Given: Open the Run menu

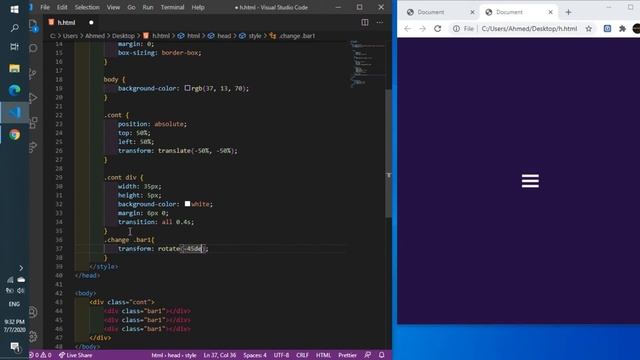Looking at the screenshot, I should tap(148, 7).
